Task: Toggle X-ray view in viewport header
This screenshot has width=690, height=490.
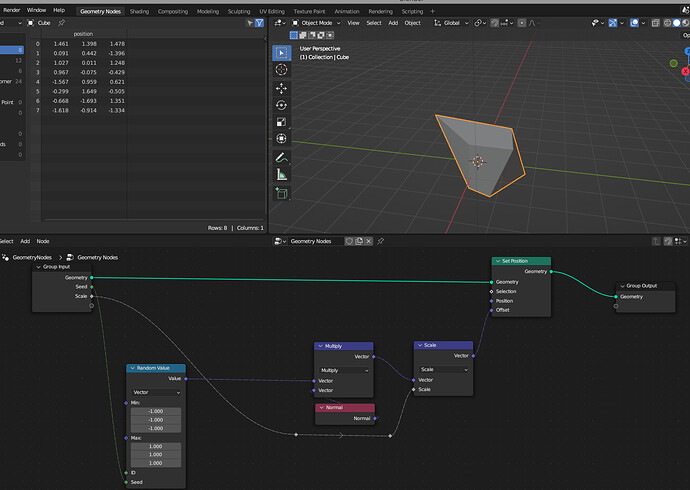Action: [x=655, y=23]
